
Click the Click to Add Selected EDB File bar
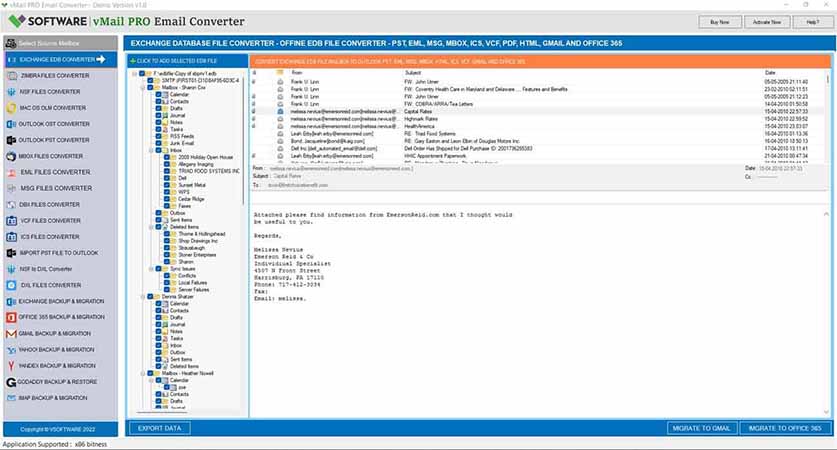(187, 61)
